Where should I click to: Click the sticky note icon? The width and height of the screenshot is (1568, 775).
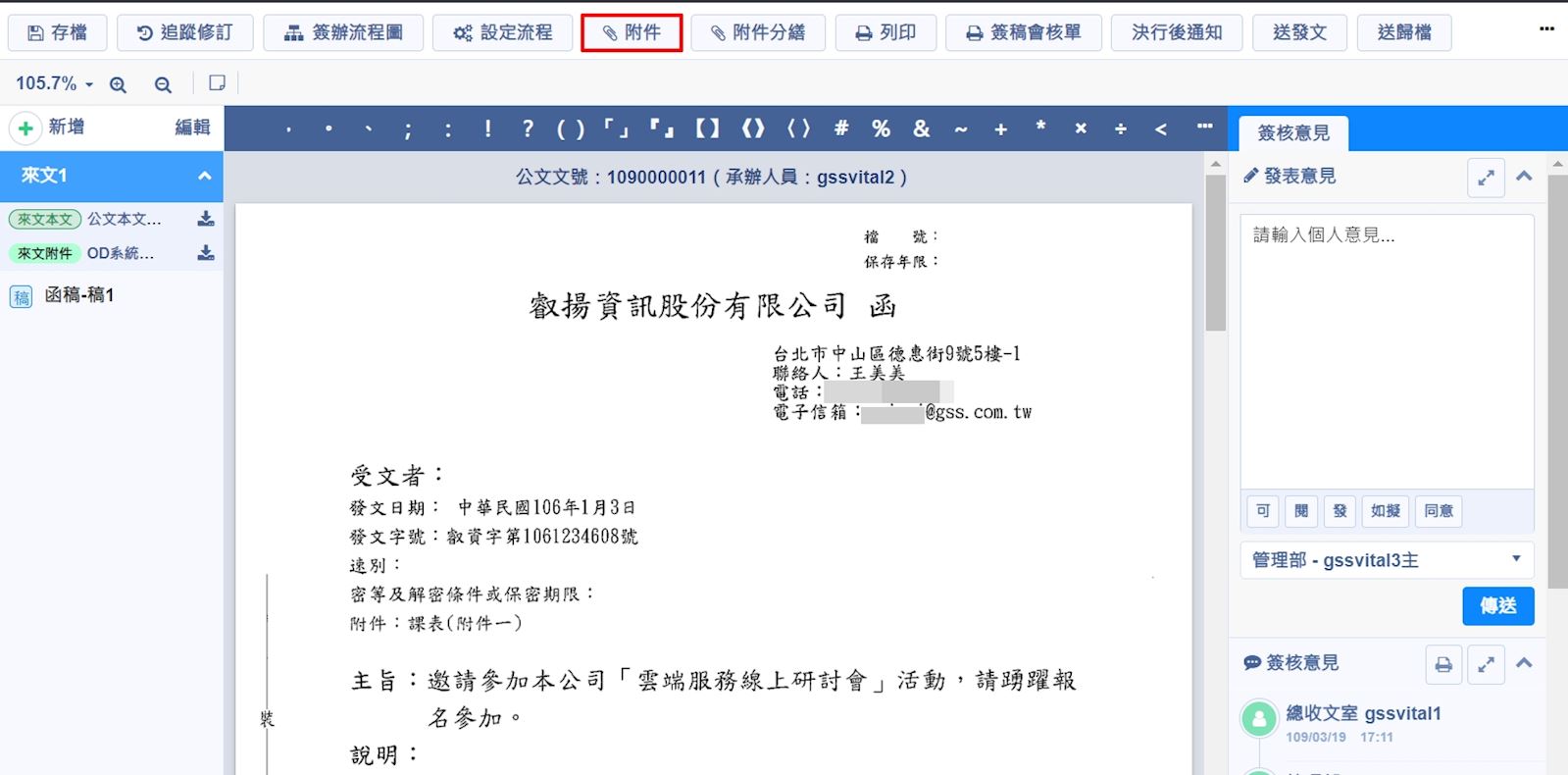pyautogui.click(x=217, y=83)
